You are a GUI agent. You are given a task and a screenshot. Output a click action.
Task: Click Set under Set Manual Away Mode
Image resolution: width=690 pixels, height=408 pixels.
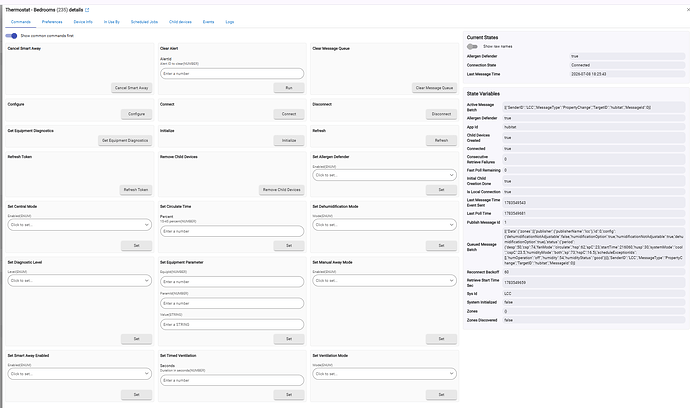tap(441, 338)
